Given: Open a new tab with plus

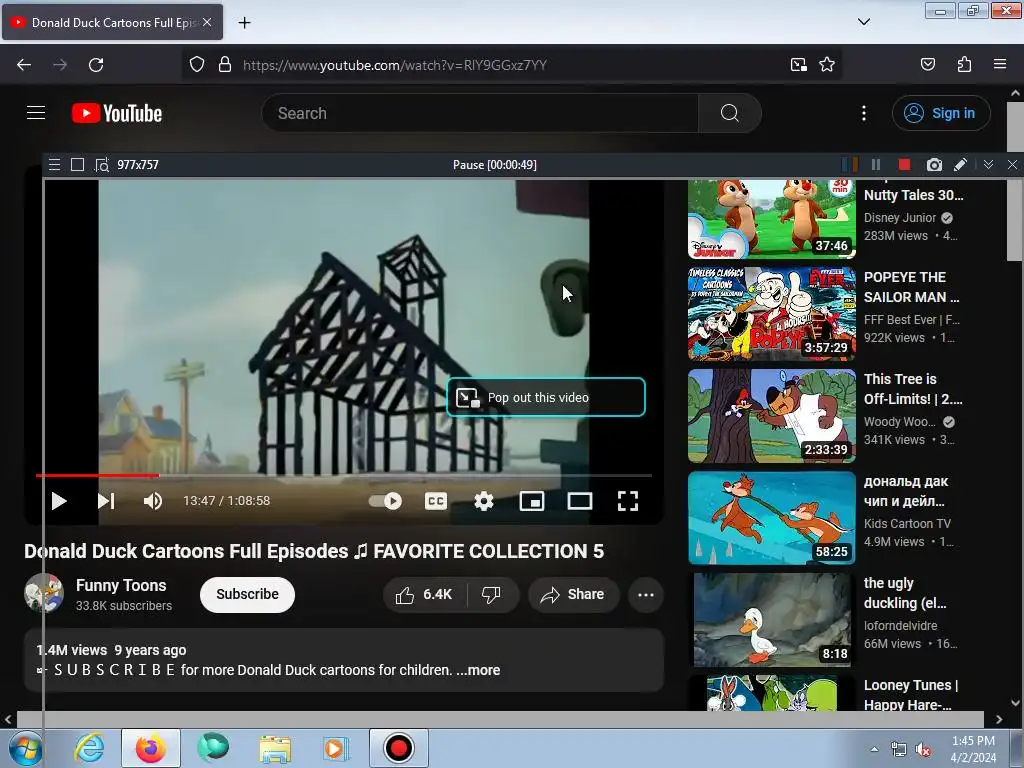Looking at the screenshot, I should click(244, 23).
